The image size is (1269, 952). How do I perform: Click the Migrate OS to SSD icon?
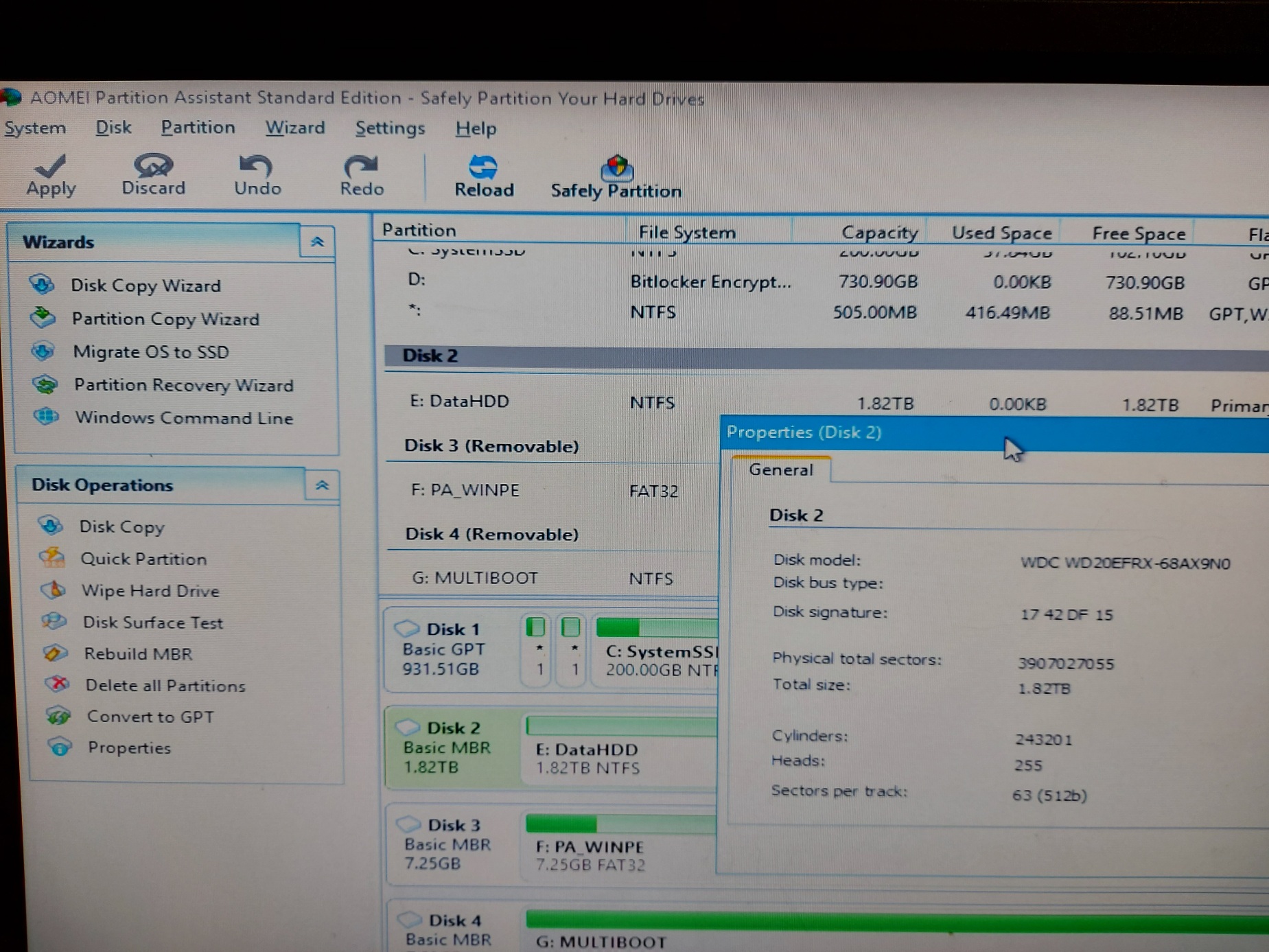43,351
